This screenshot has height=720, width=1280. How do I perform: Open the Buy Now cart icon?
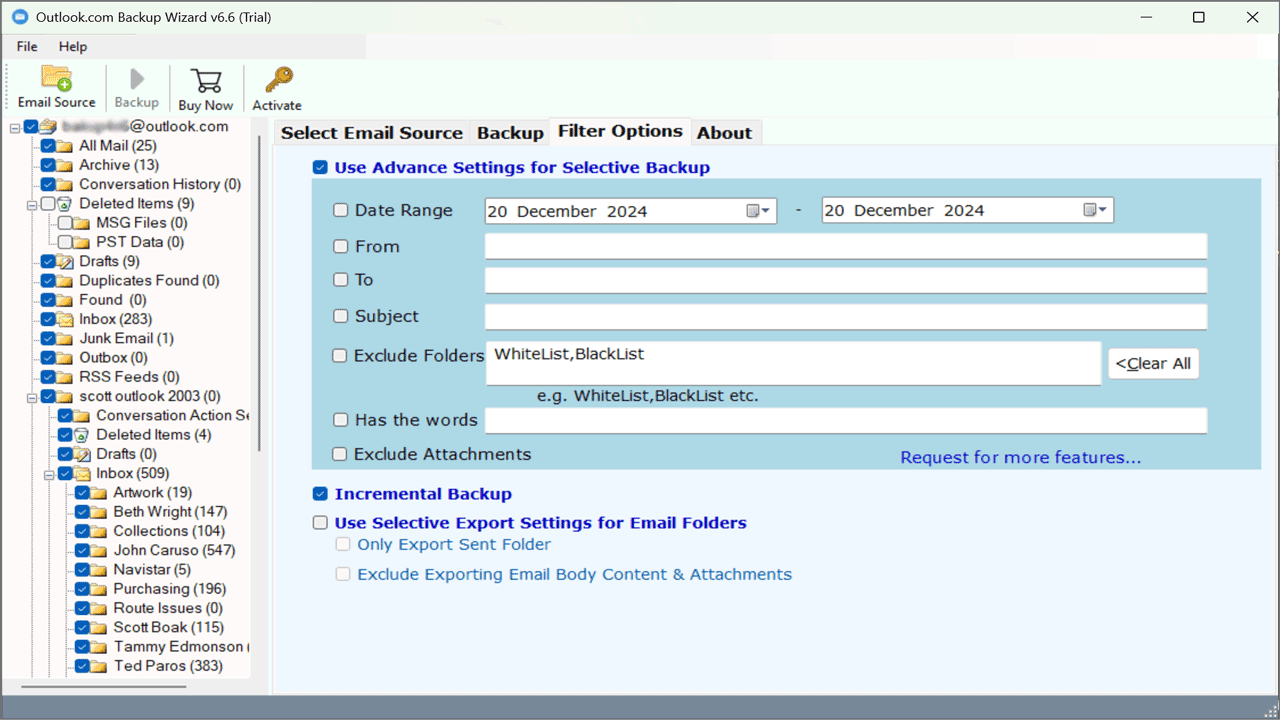[206, 80]
